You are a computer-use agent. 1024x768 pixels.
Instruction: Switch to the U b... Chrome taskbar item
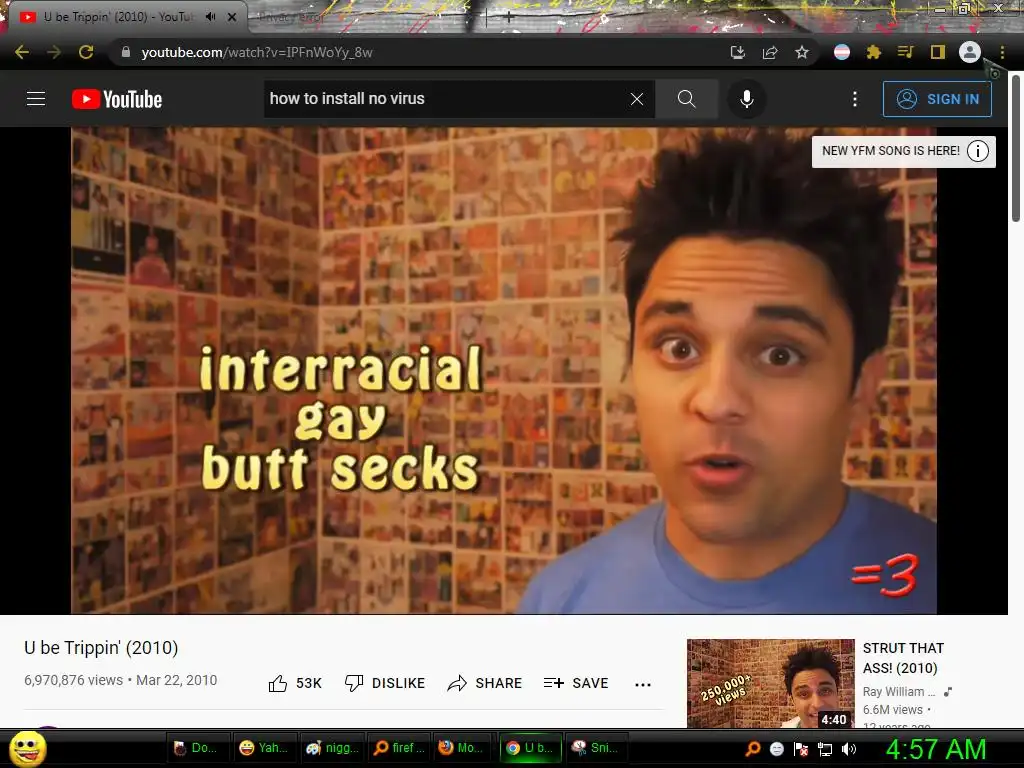click(x=530, y=748)
